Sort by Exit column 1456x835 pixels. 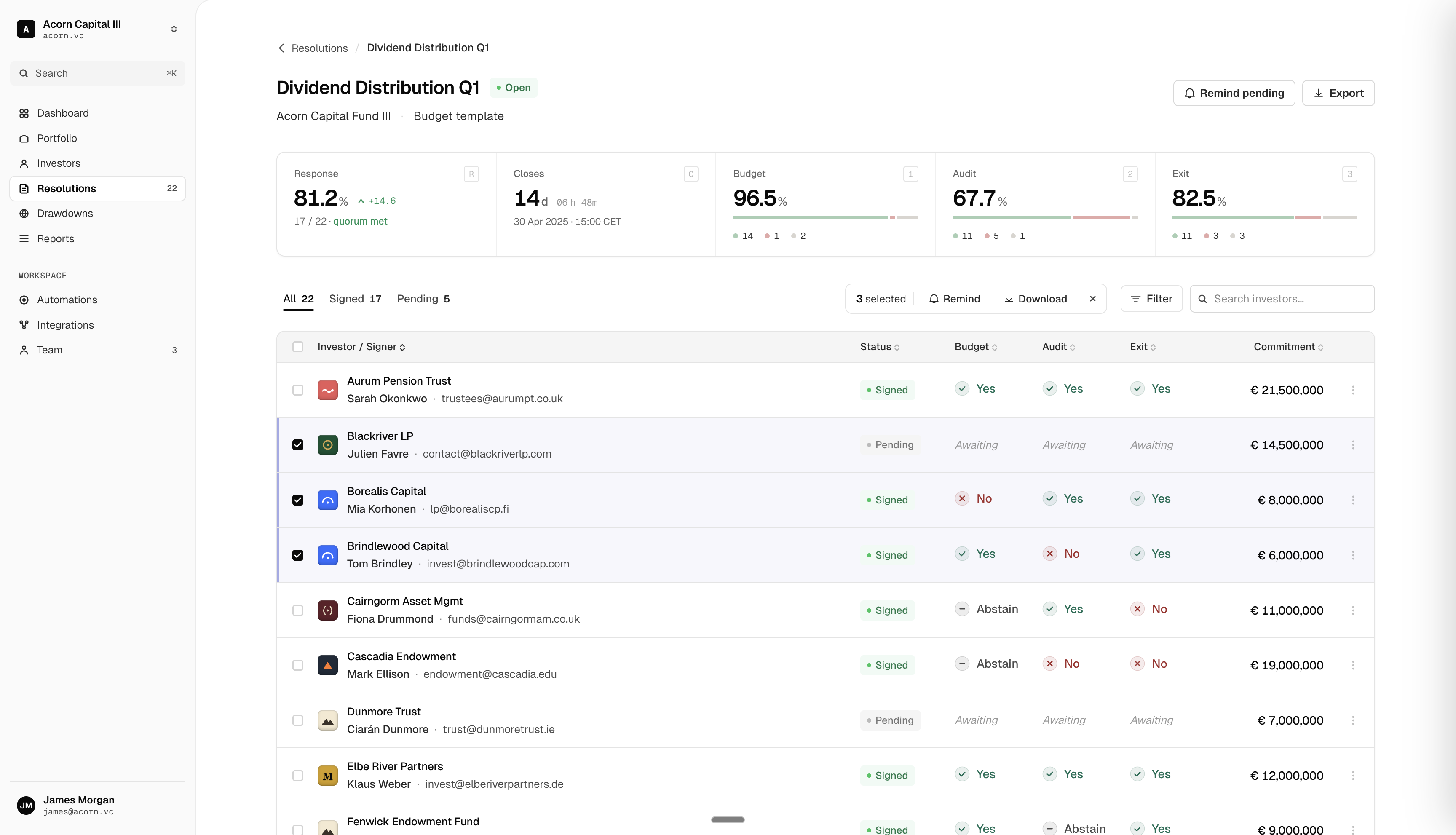coord(1142,347)
